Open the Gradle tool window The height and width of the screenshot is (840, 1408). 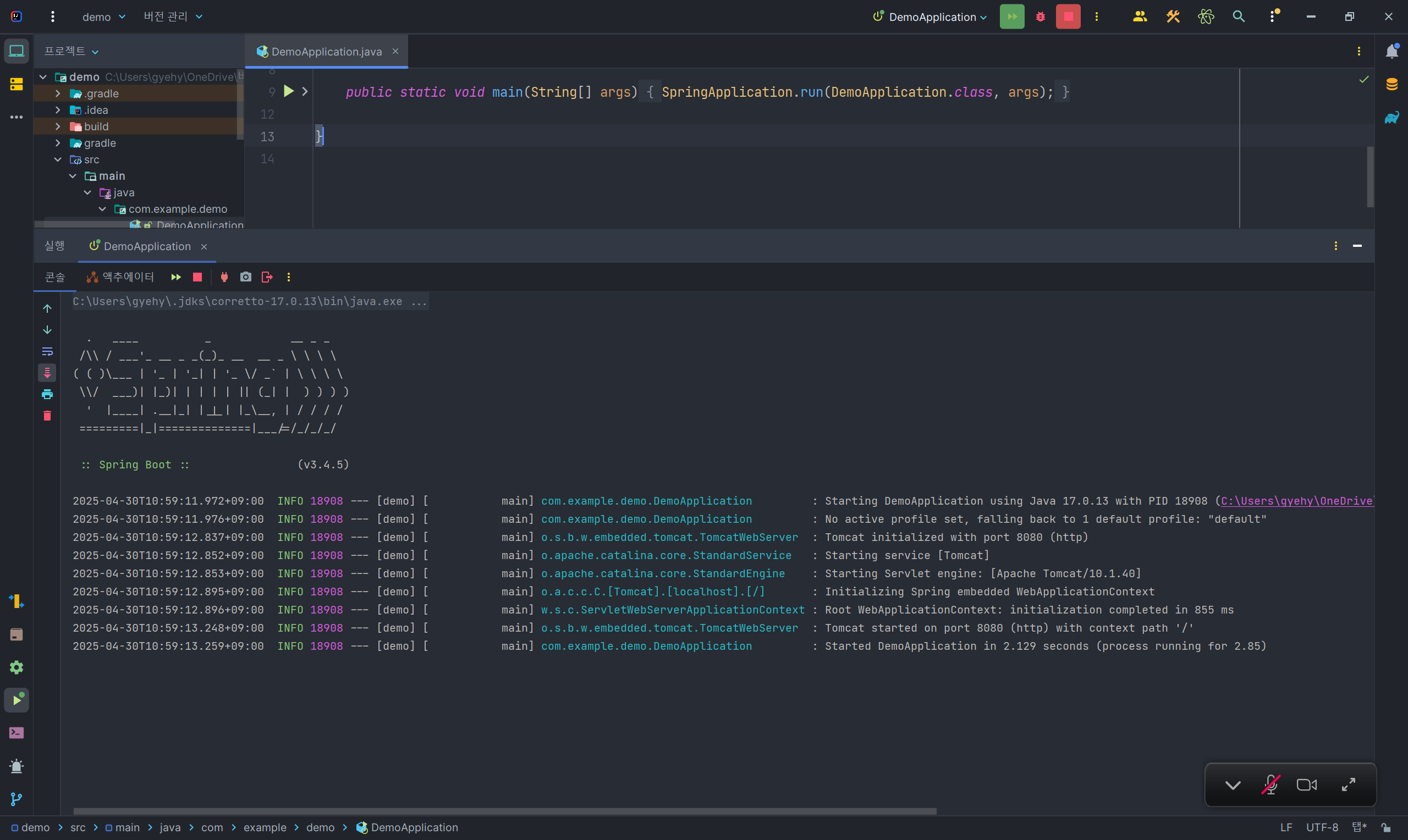[1391, 118]
